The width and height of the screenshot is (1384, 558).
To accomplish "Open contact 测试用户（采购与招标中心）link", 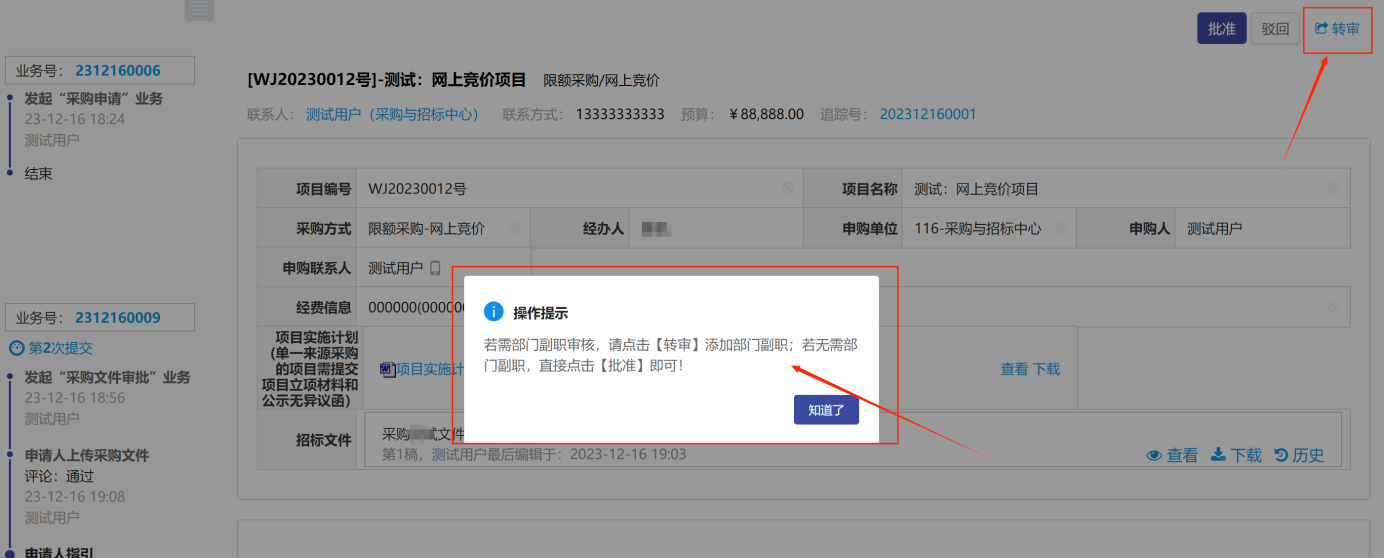I will (x=392, y=114).
